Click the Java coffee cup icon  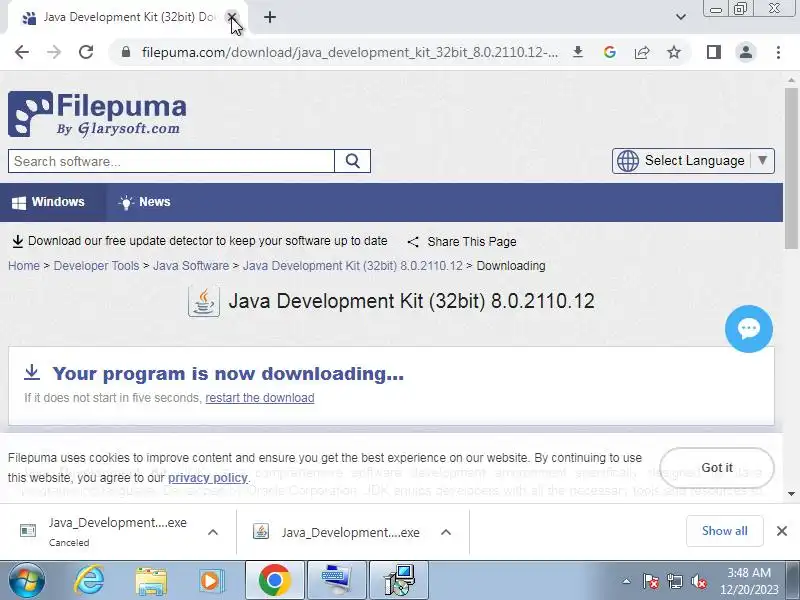click(204, 301)
